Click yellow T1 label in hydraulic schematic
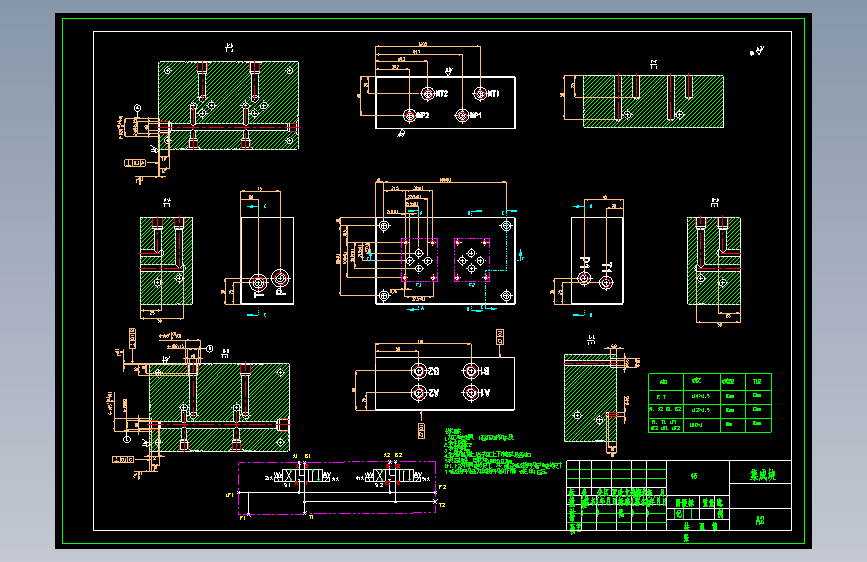 311,517
